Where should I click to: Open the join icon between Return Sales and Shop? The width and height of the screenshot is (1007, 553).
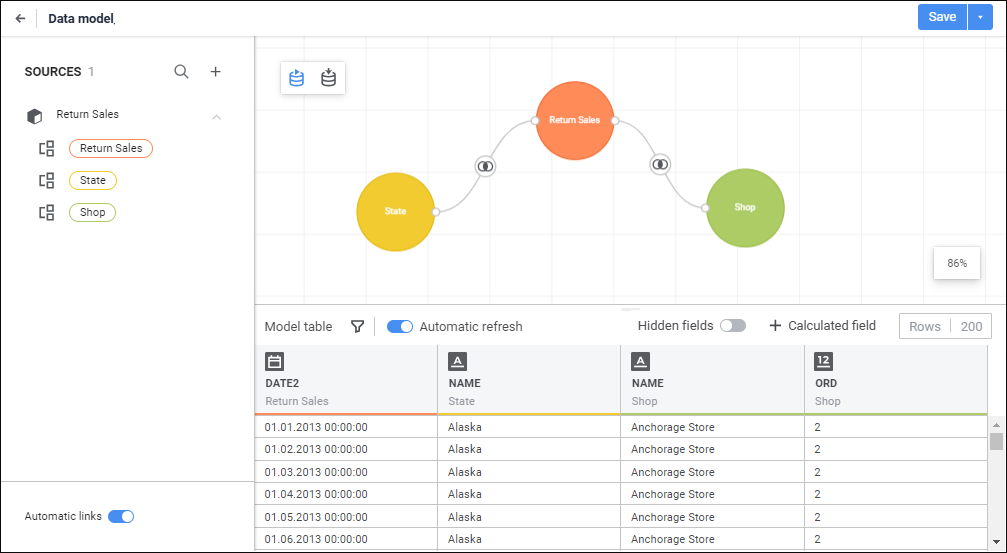point(660,164)
